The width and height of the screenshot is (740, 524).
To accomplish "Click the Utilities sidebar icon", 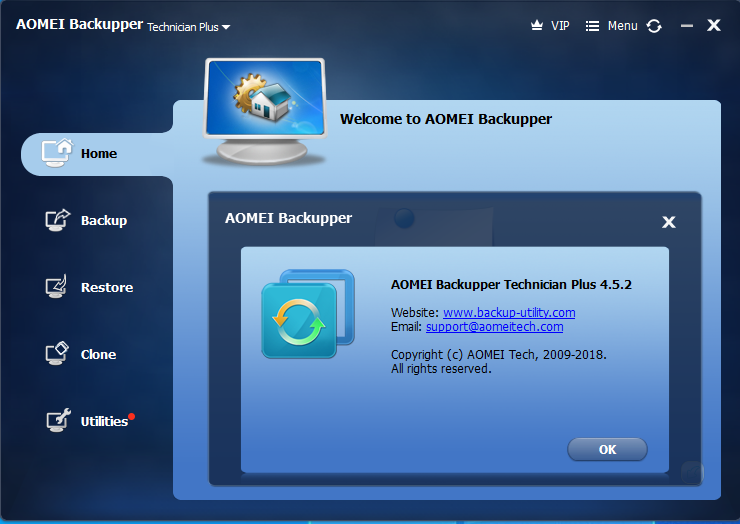I will 58,420.
